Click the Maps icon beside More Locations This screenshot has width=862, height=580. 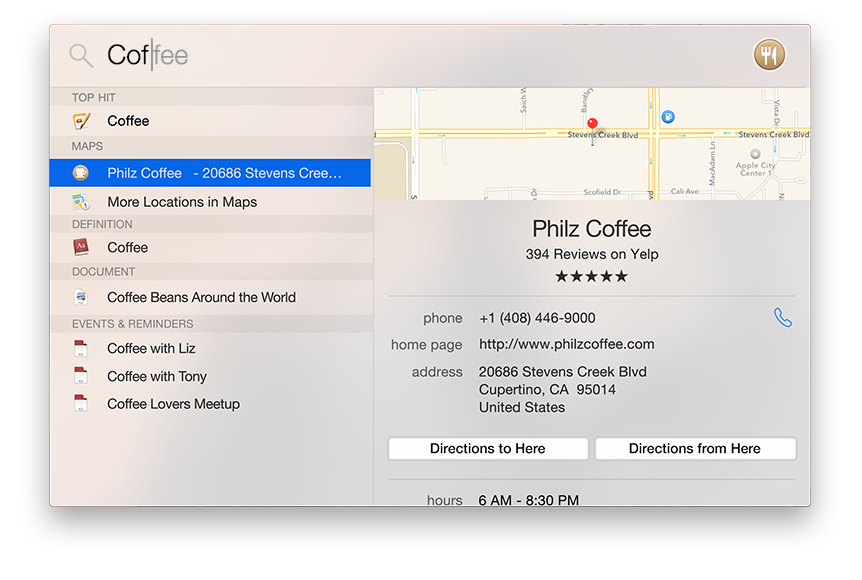tap(81, 202)
